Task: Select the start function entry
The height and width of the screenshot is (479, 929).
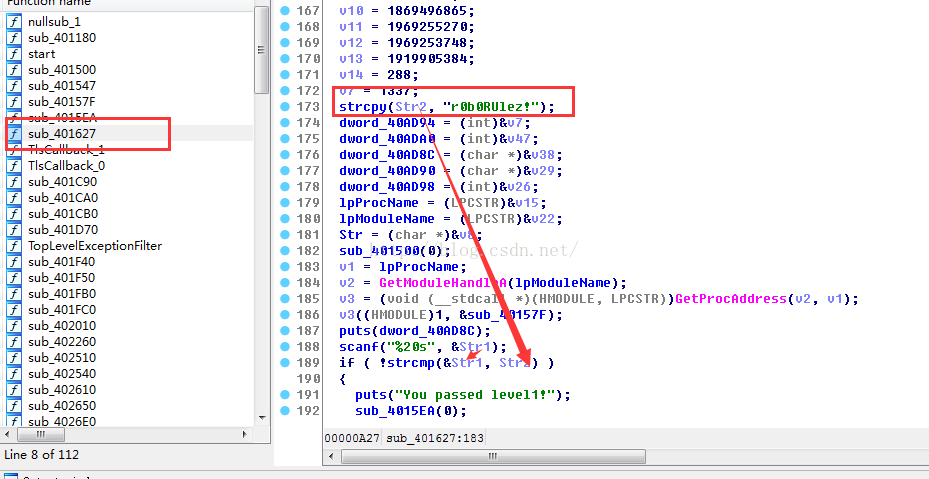Action: pos(41,54)
